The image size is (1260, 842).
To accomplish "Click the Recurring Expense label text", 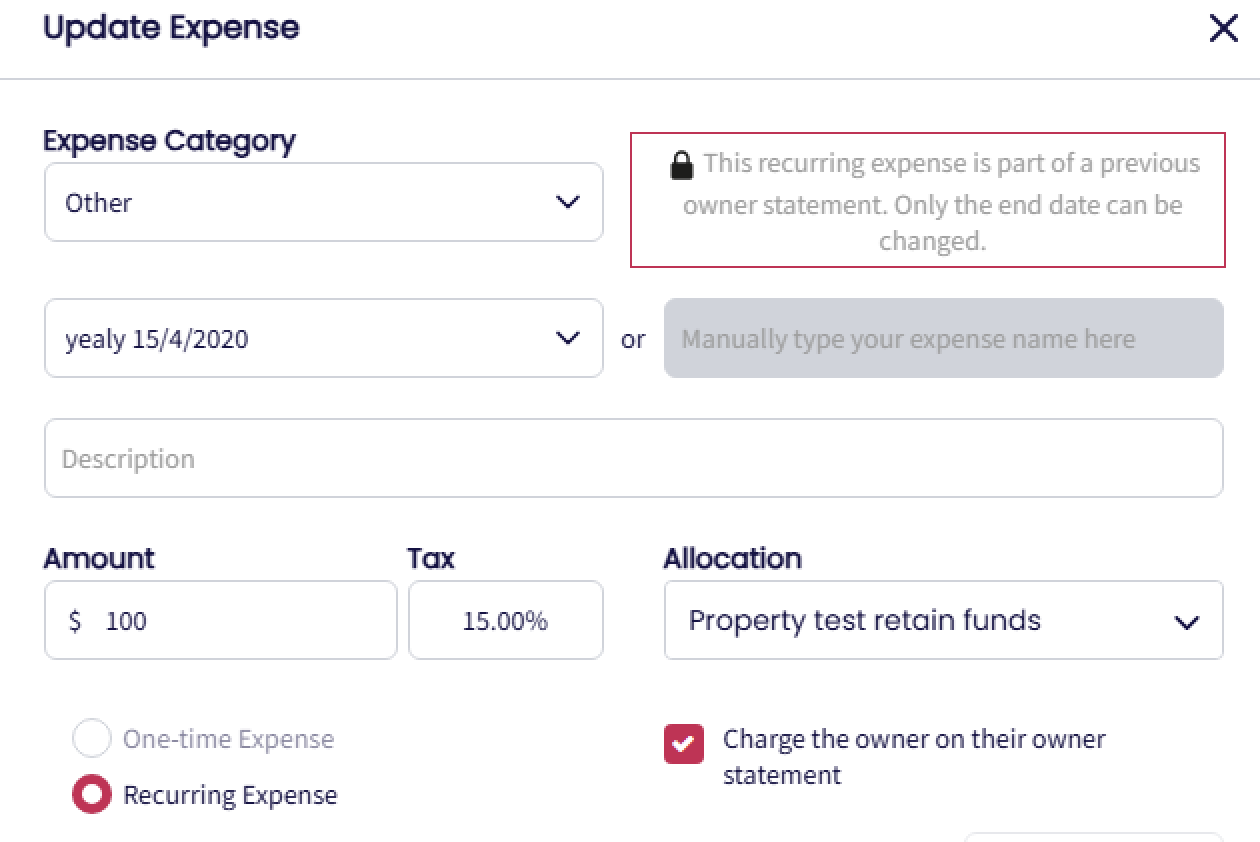I will 230,796.
